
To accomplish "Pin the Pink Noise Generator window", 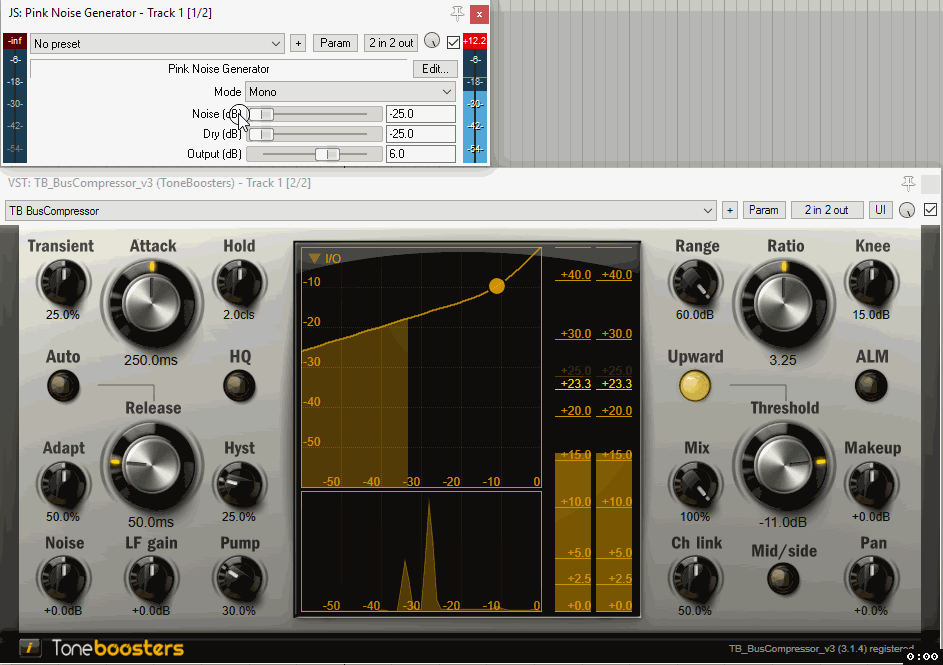I will coord(457,13).
